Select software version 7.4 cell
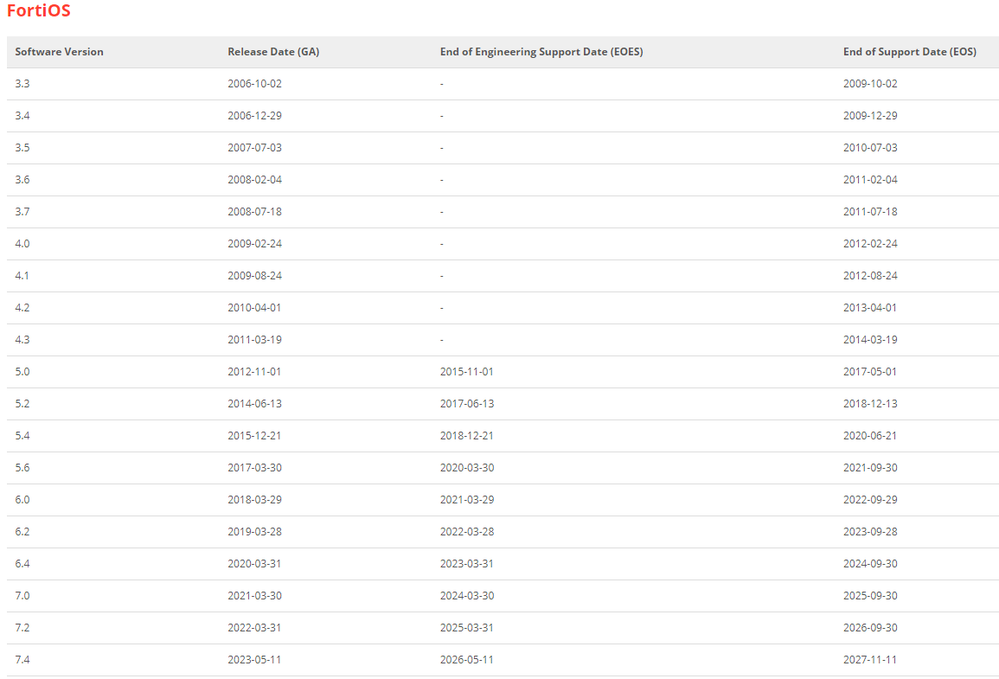The height and width of the screenshot is (679, 999). [x=22, y=660]
